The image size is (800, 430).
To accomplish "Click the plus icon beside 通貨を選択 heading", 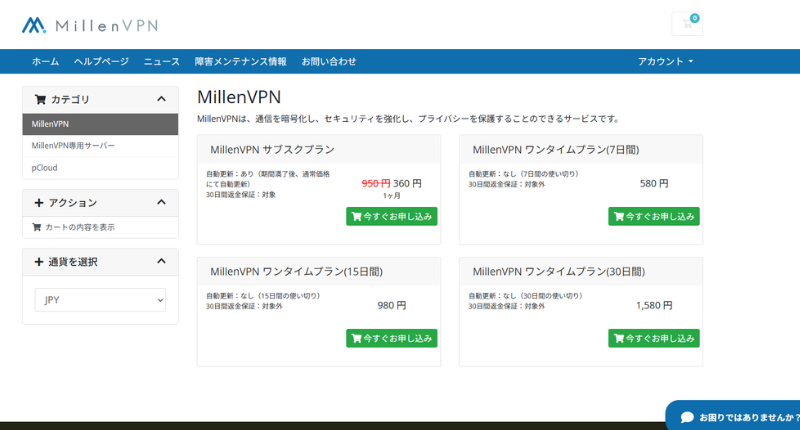I will 39,262.
